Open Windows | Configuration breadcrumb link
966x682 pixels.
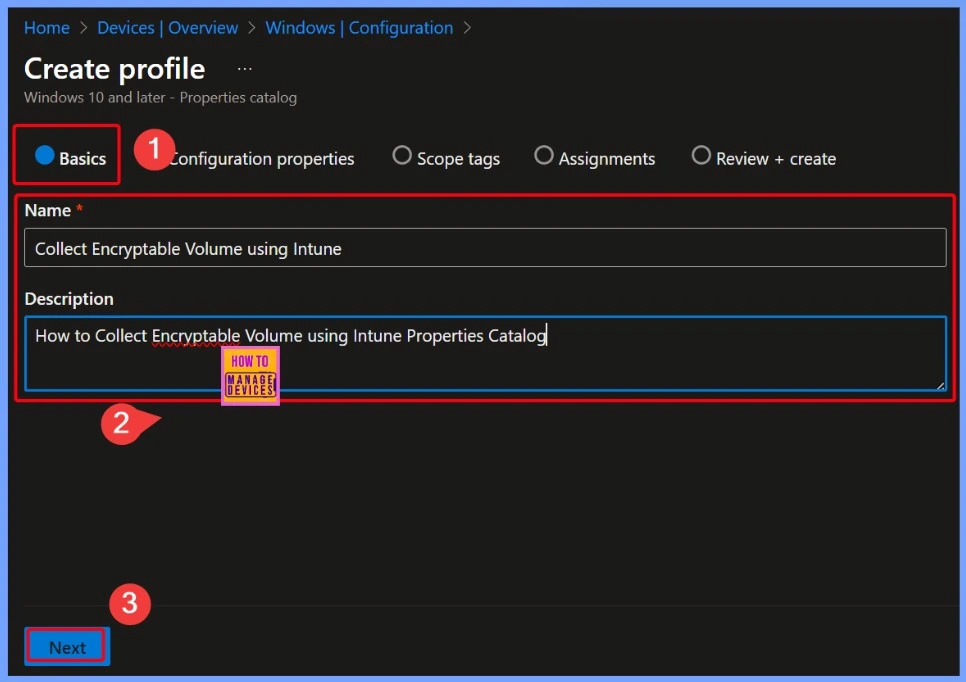(359, 28)
